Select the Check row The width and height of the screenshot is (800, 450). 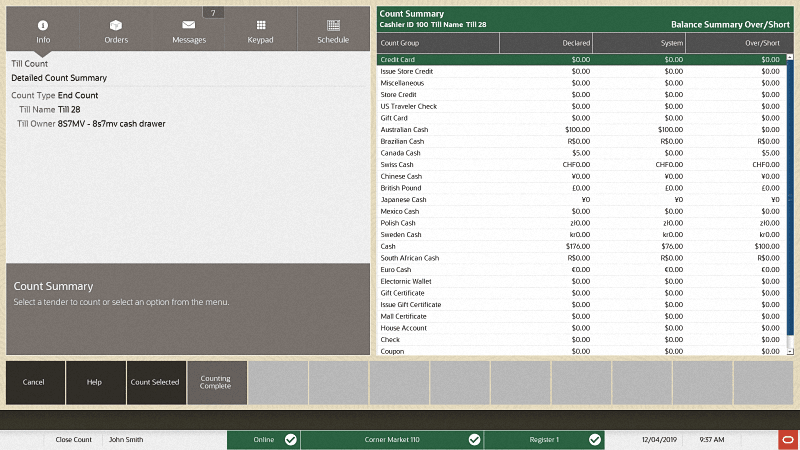(582, 340)
